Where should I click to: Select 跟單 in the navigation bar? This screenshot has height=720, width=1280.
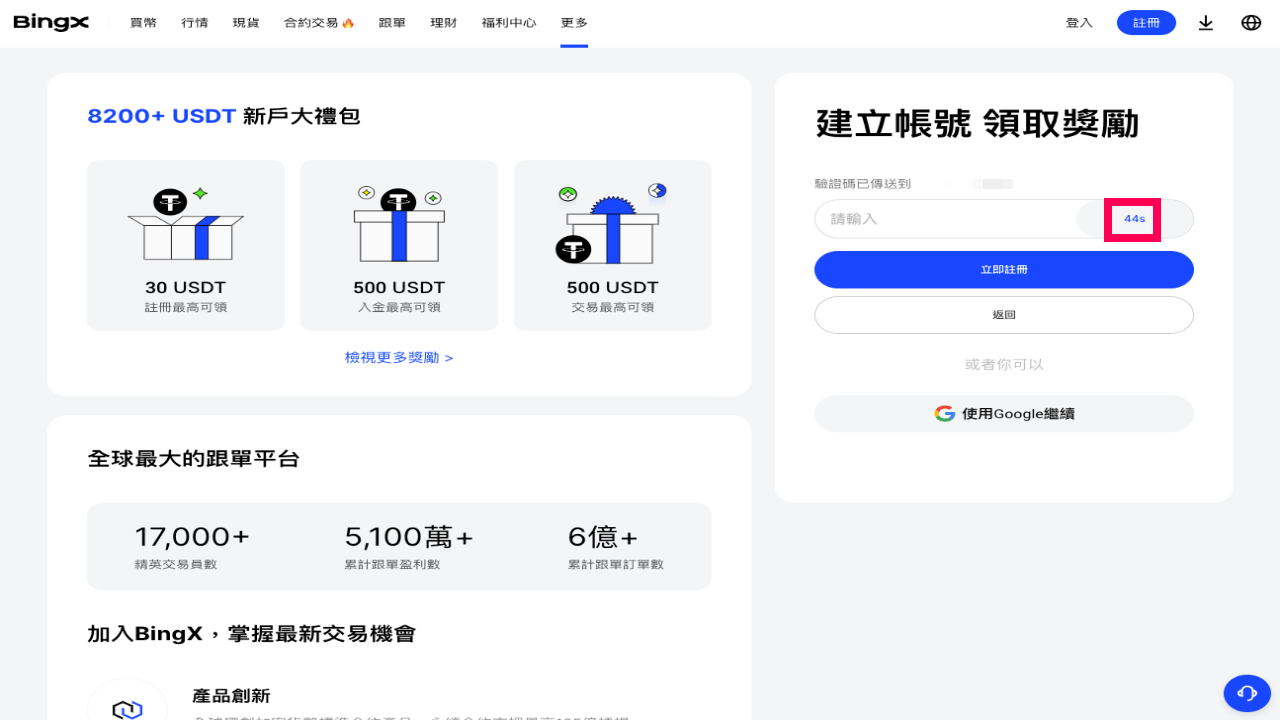coord(392,23)
